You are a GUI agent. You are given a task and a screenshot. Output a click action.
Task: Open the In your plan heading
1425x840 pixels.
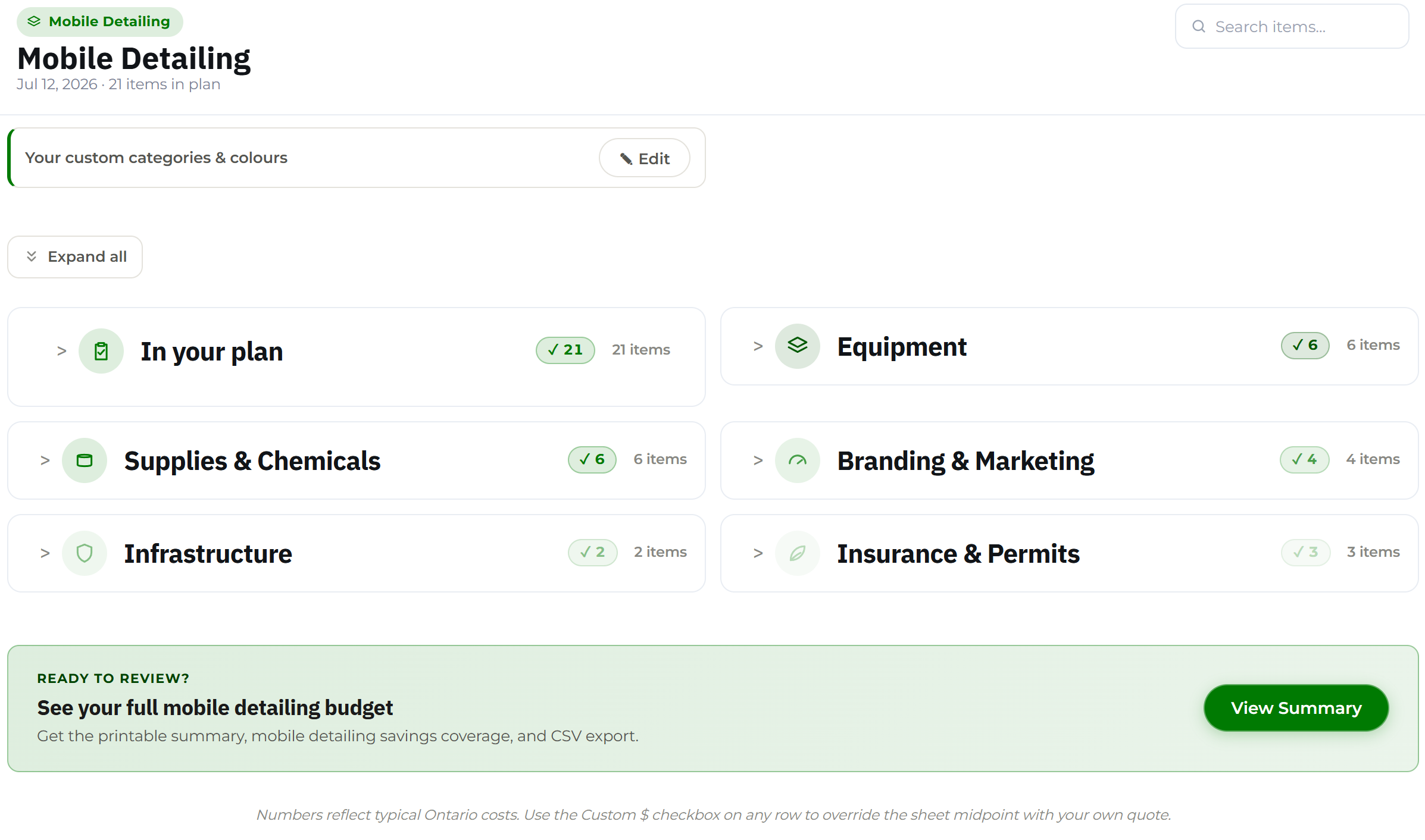coord(212,352)
